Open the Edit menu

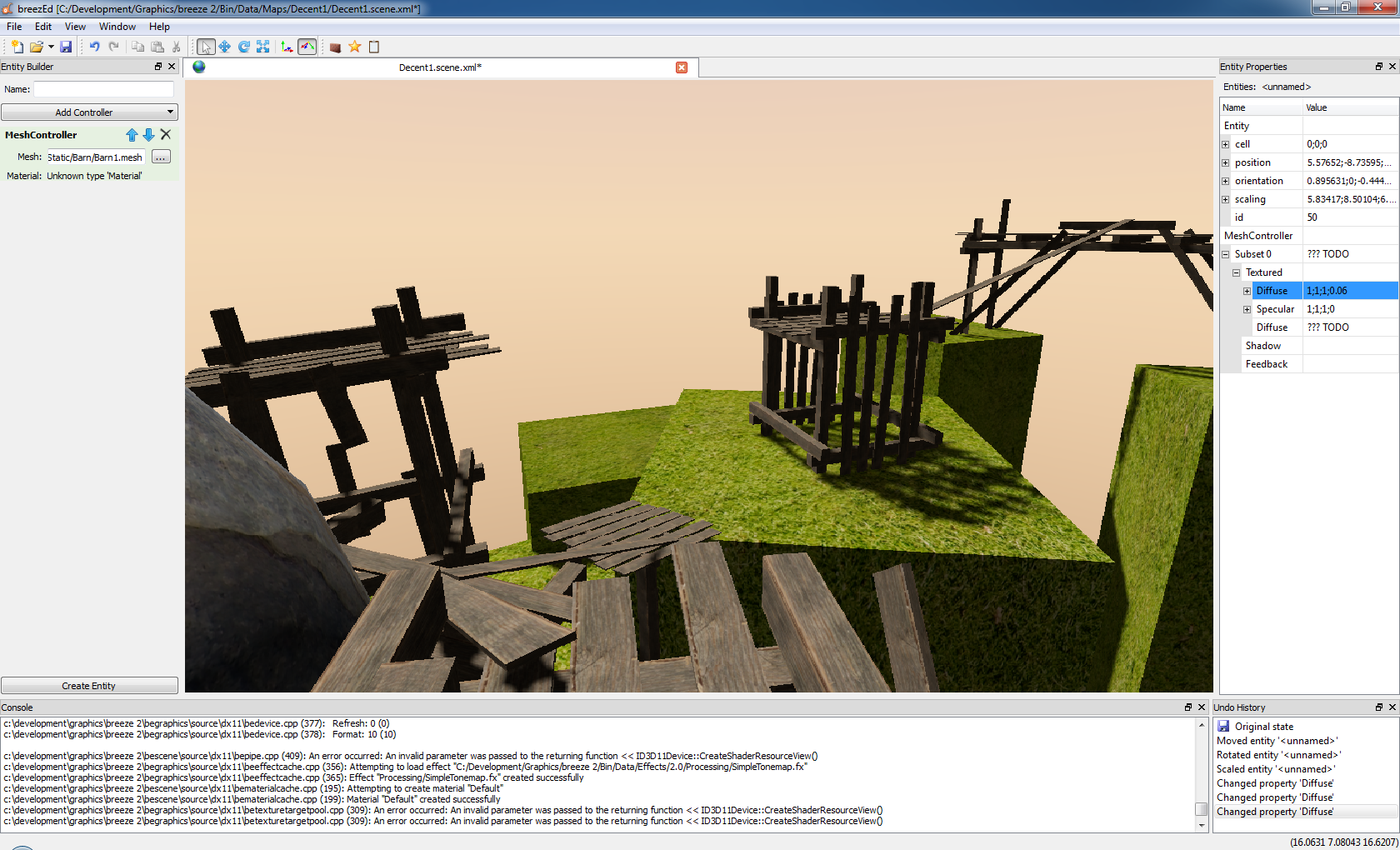pos(43,27)
